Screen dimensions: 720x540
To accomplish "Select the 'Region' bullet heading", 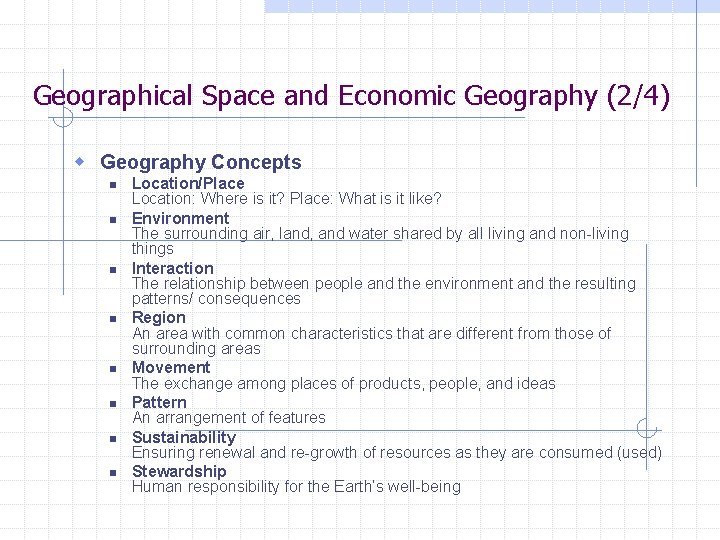I will tap(159, 318).
